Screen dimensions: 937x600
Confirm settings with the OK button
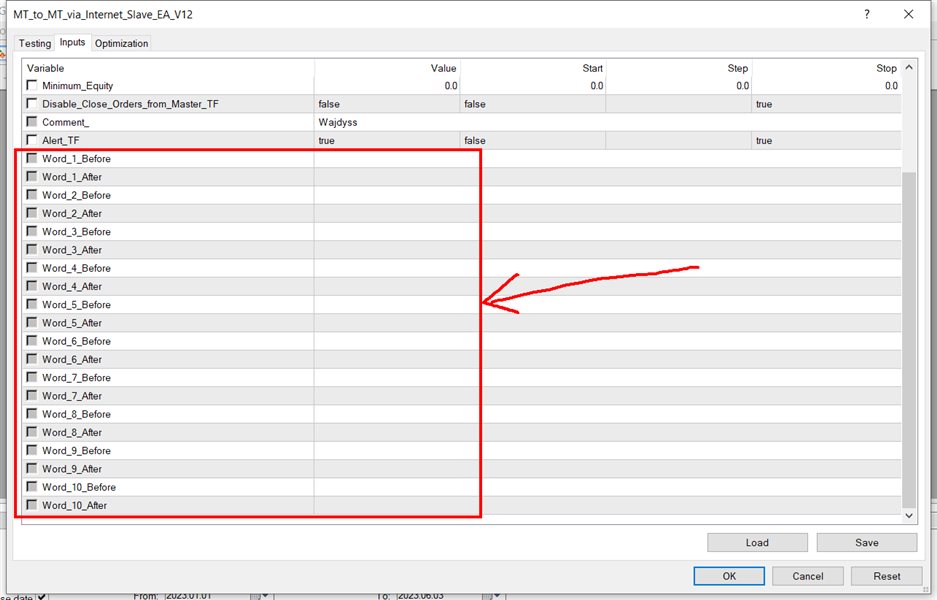click(729, 576)
